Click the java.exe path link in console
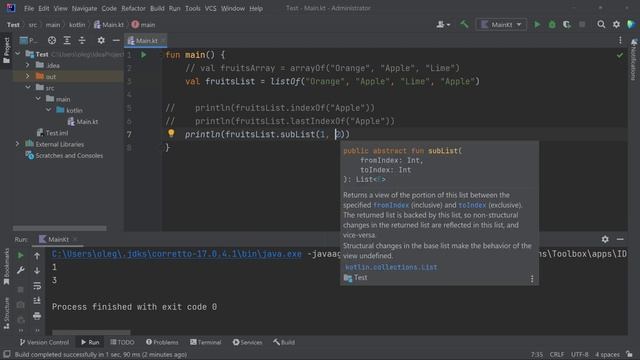Viewport: 640px width, 360px height. click(176, 254)
